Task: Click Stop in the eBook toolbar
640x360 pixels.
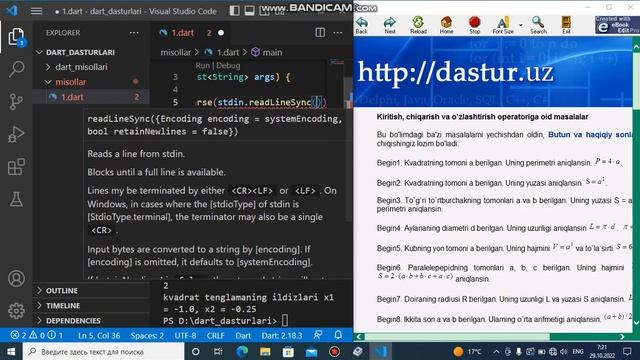Action: point(475,25)
